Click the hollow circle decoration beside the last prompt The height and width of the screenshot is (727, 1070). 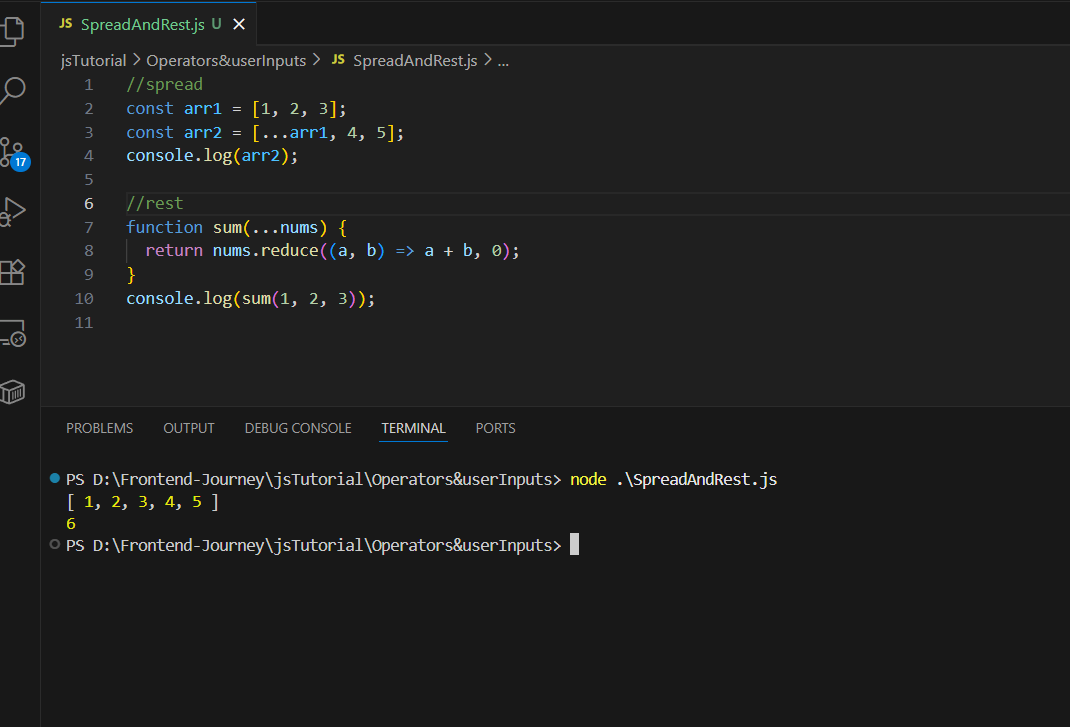pos(55,545)
